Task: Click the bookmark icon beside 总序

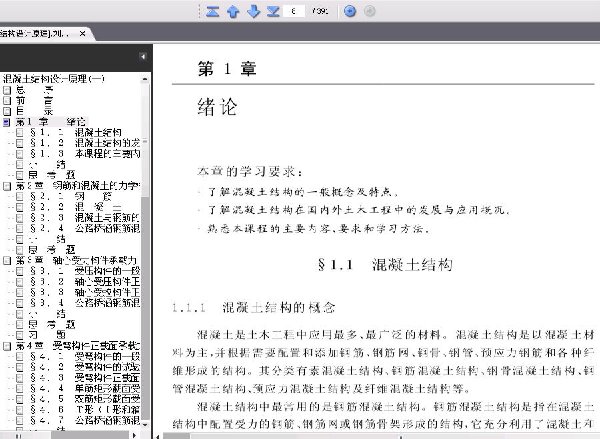Action: [x=7, y=90]
